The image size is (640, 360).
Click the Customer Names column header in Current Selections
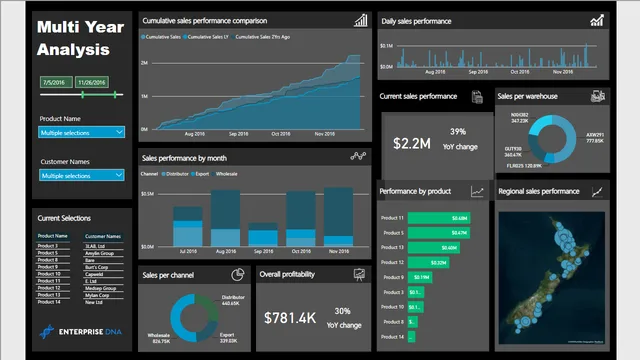103,236
